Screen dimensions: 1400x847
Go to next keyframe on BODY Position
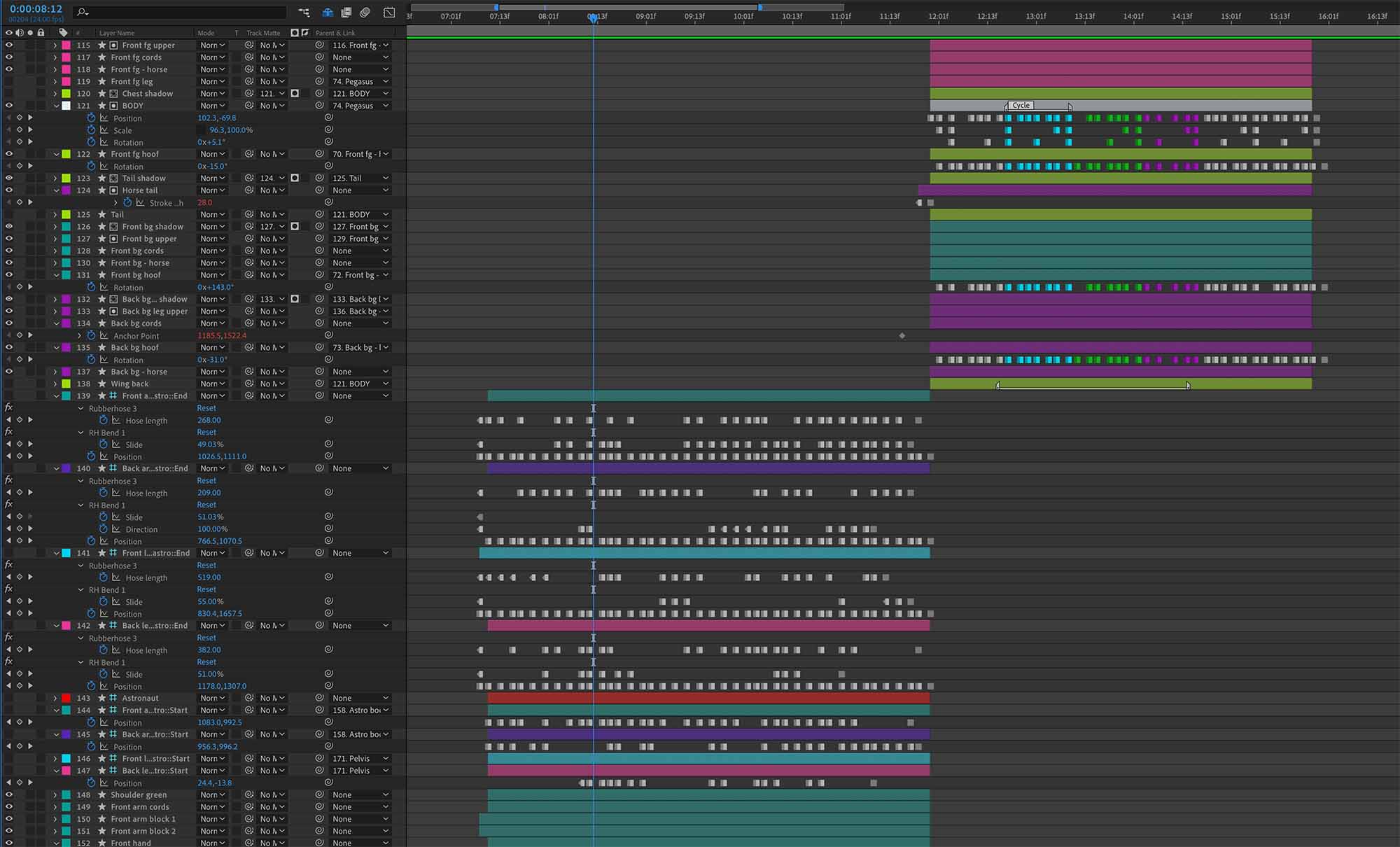(x=30, y=118)
